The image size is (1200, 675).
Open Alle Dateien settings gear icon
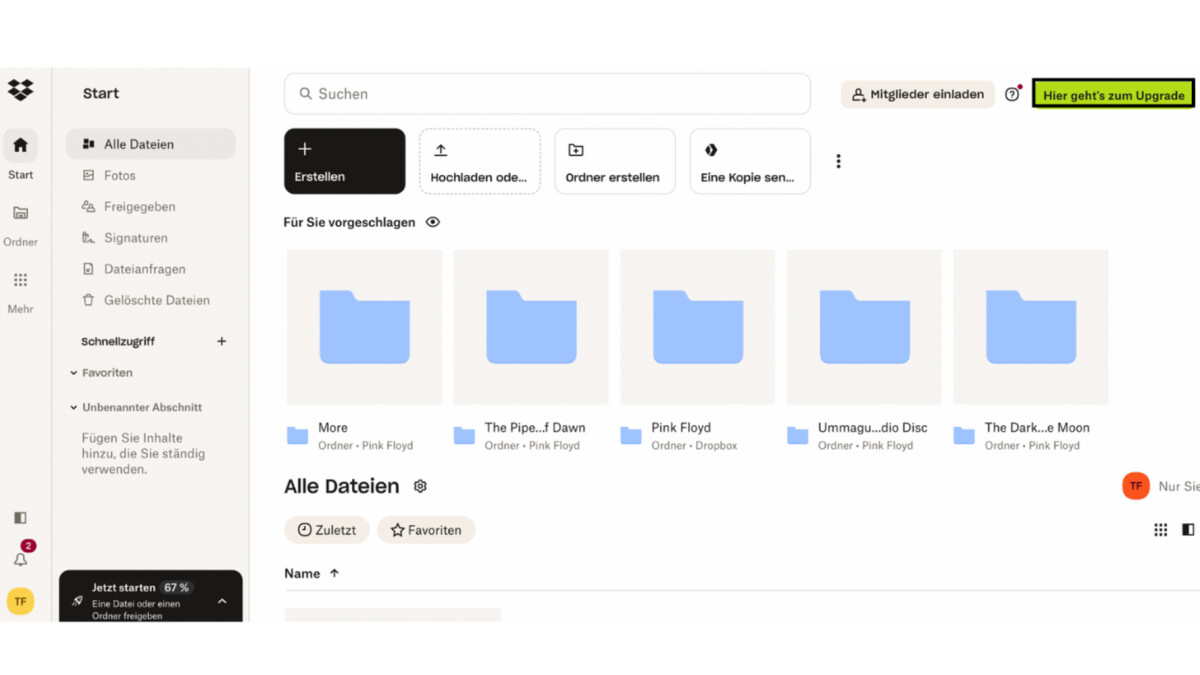pos(420,486)
